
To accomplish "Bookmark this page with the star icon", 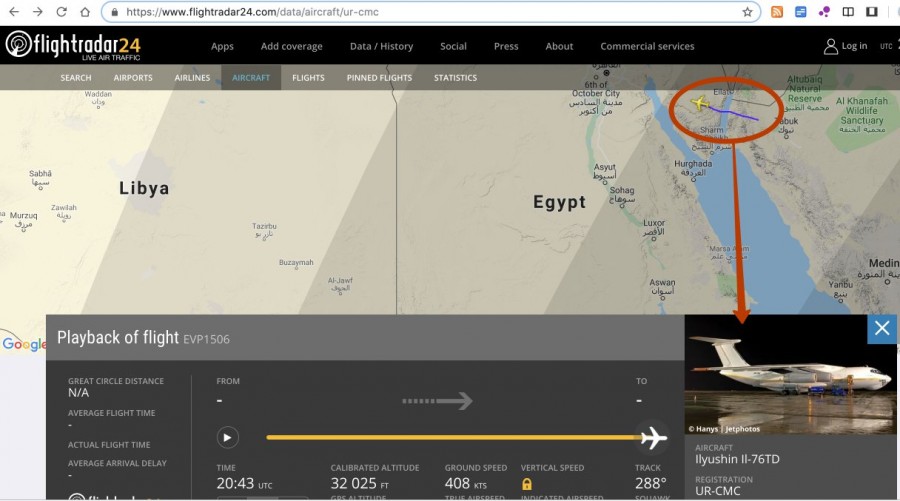I will pyautogui.click(x=747, y=12).
